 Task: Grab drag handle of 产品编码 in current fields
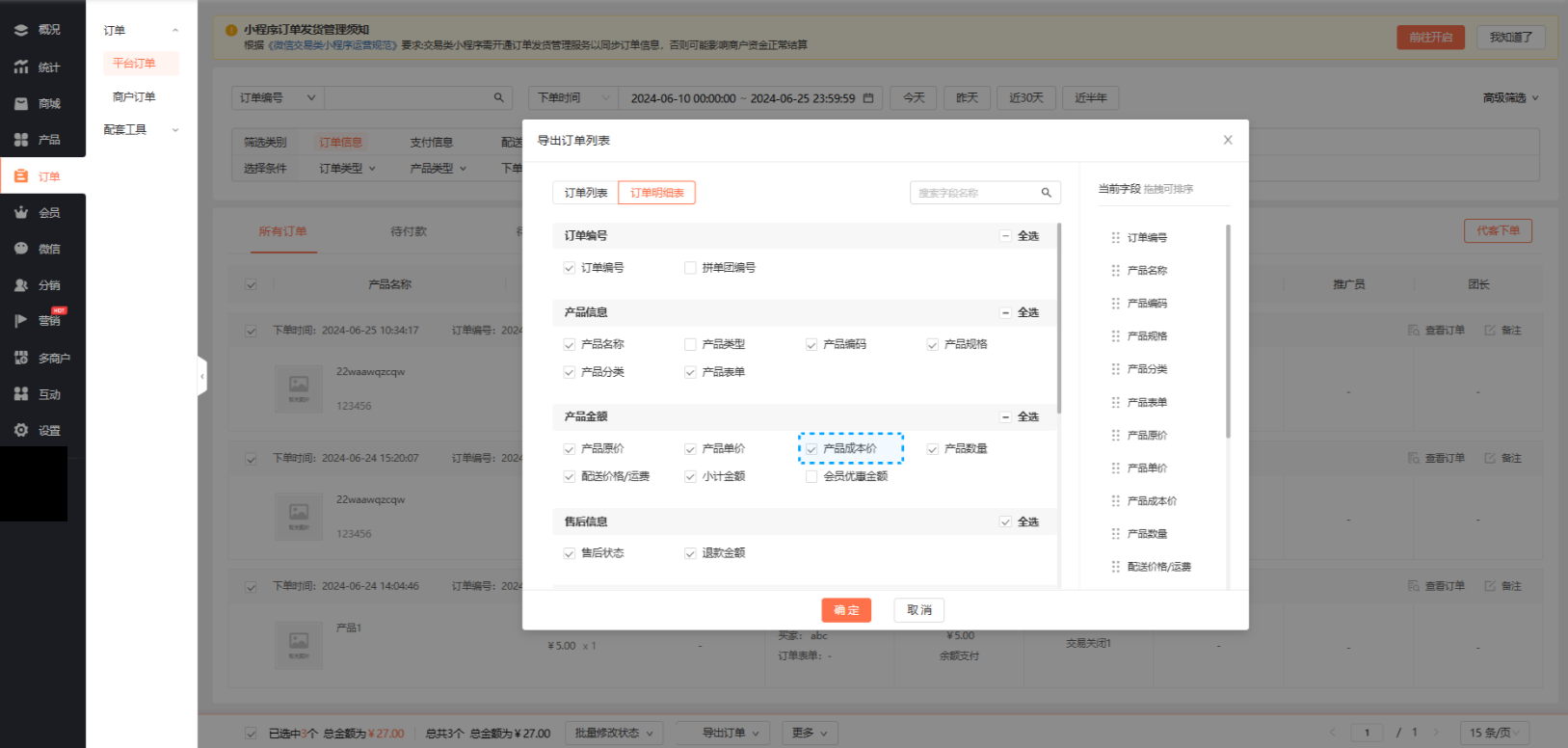click(x=1115, y=303)
